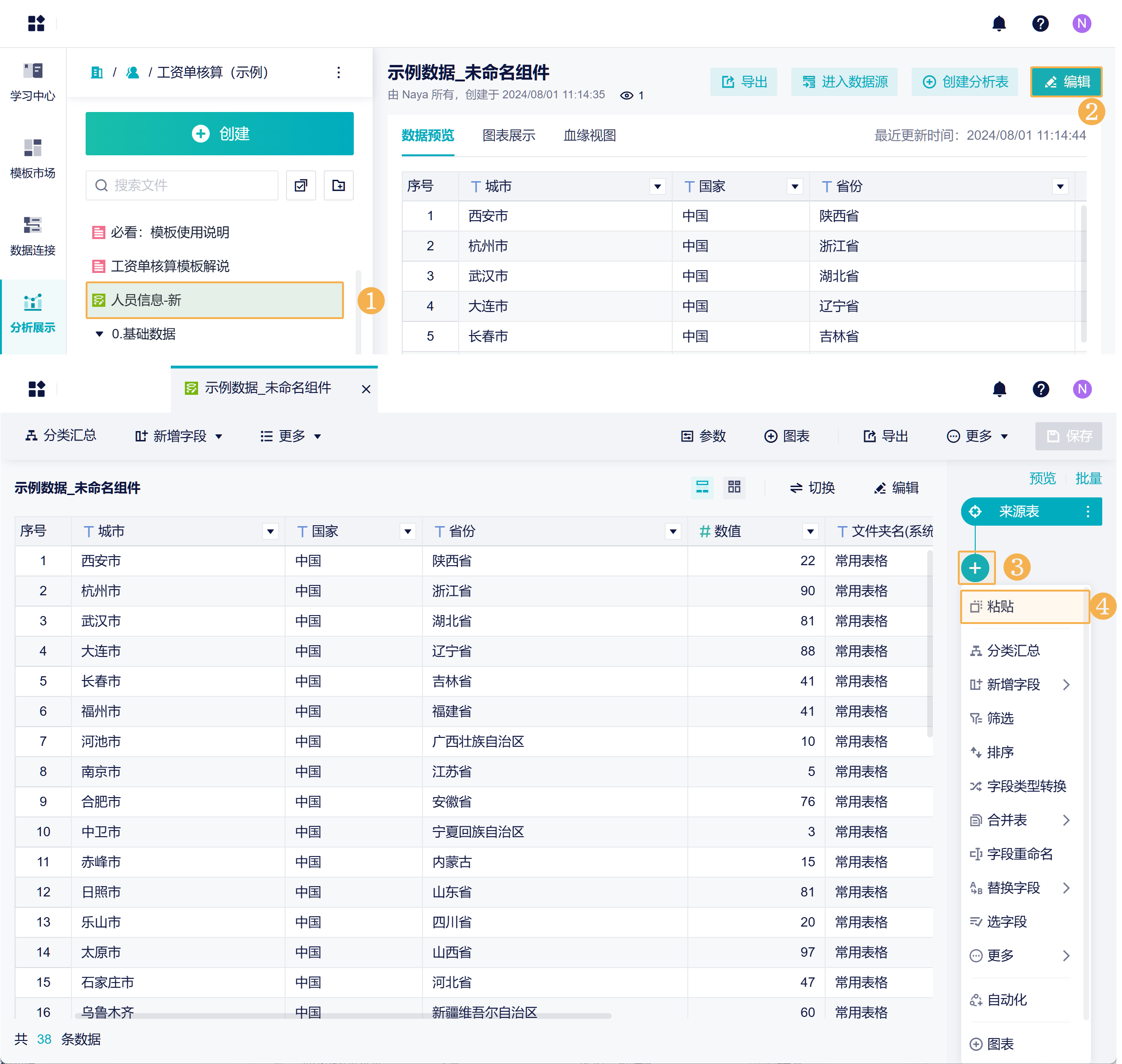
Task: Open the 数值 column filter dropdown
Action: (x=810, y=531)
